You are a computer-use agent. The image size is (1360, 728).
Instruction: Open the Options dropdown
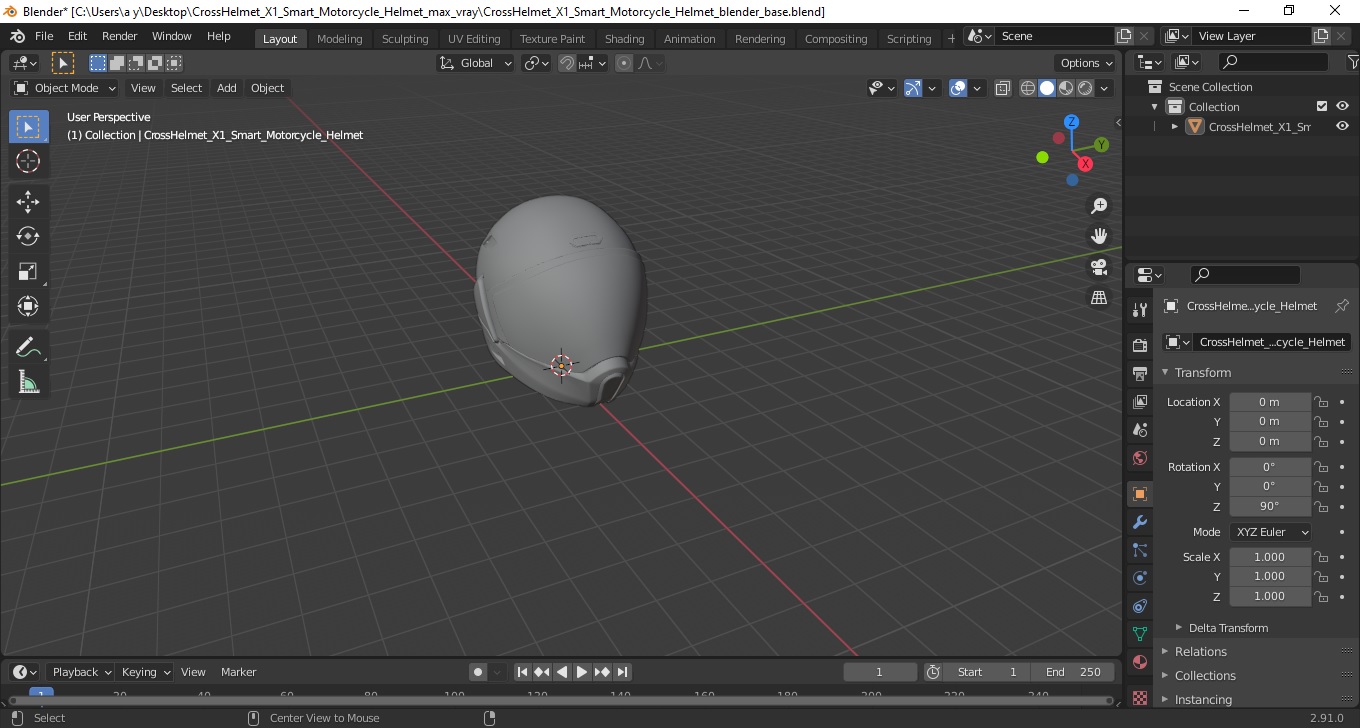click(x=1087, y=63)
